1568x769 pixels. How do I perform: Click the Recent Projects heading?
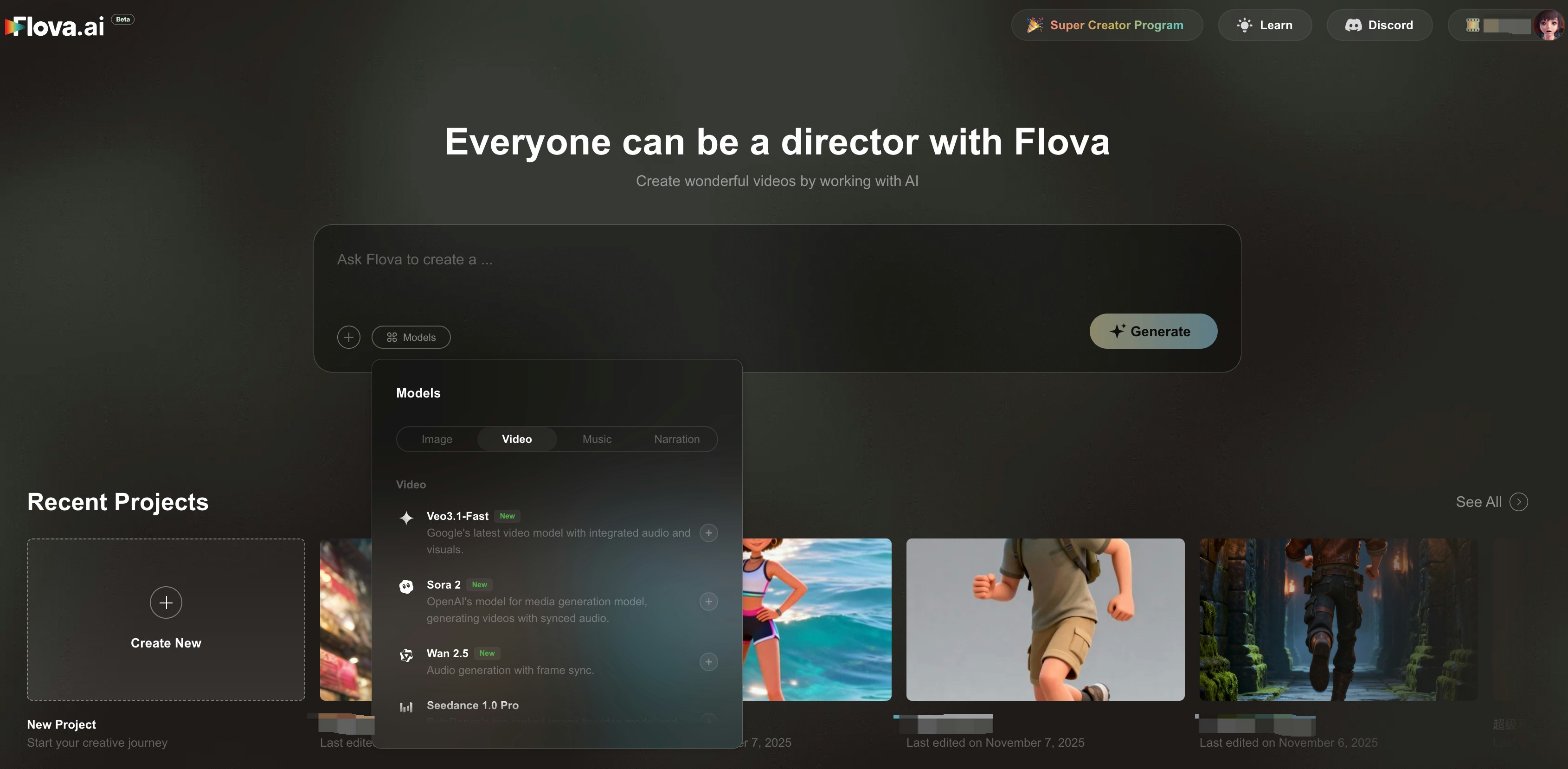tap(117, 502)
